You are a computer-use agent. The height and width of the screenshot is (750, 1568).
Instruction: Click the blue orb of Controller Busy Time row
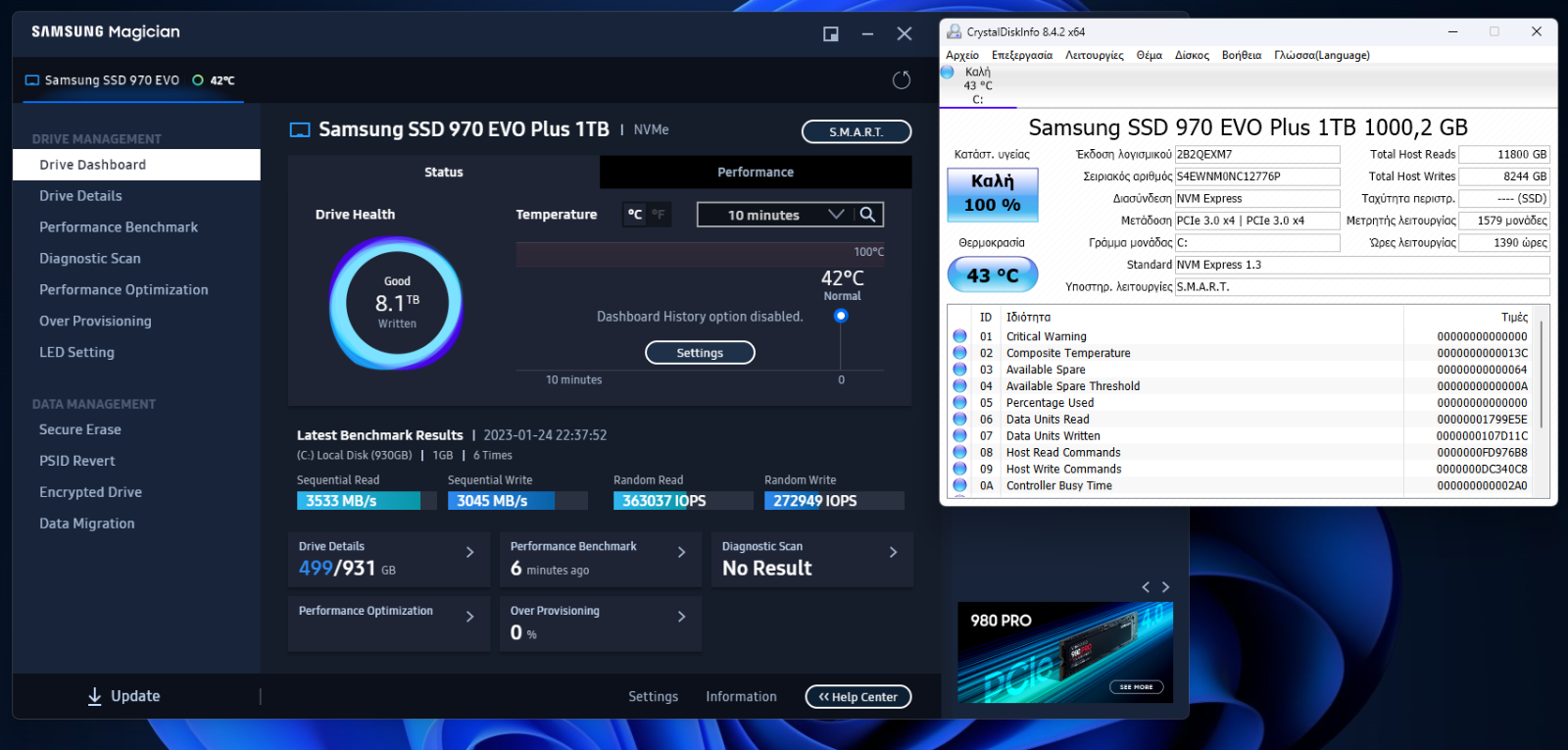point(960,485)
